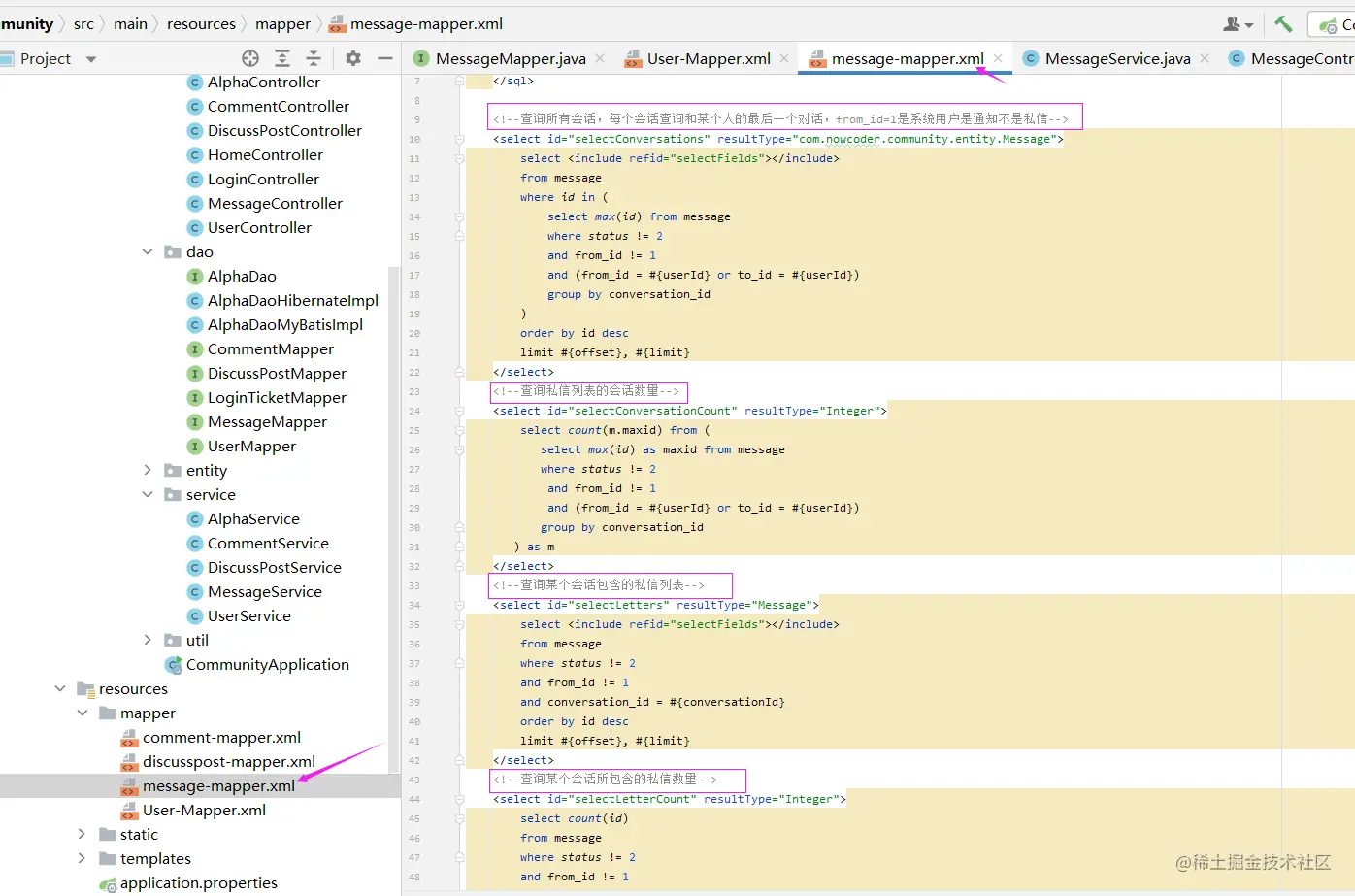1355x896 pixels.
Task: Switch to MessageMapper.java tab
Action: point(511,59)
